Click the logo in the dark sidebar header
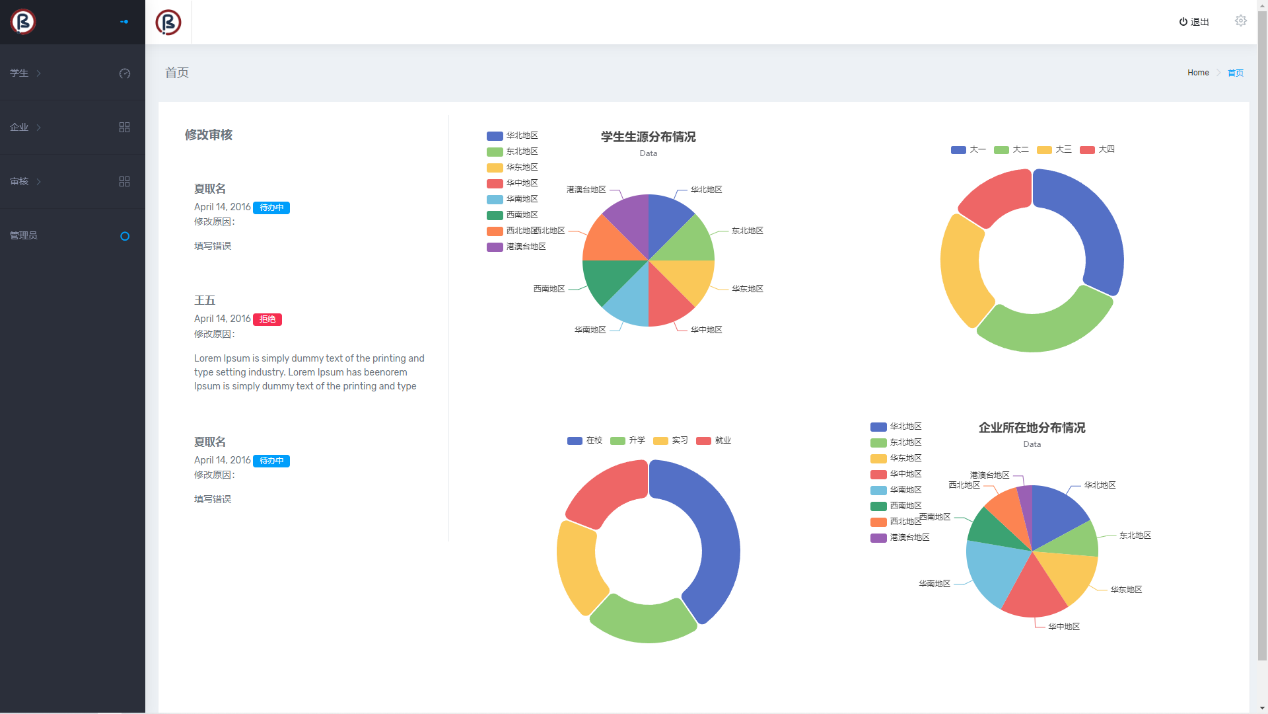Screen dimensions: 1268x714 pos(23,22)
